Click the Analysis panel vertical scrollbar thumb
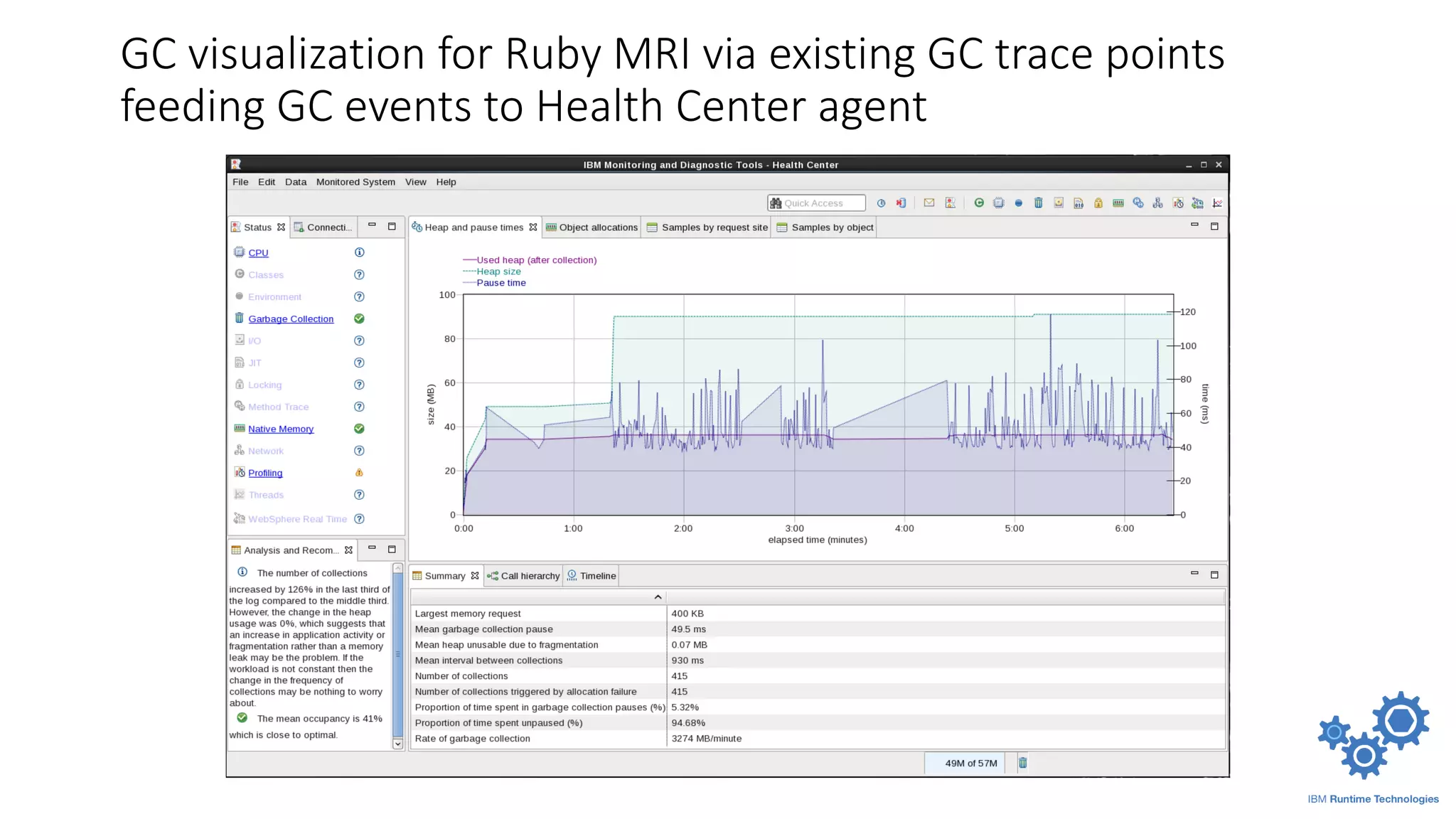 [398, 655]
